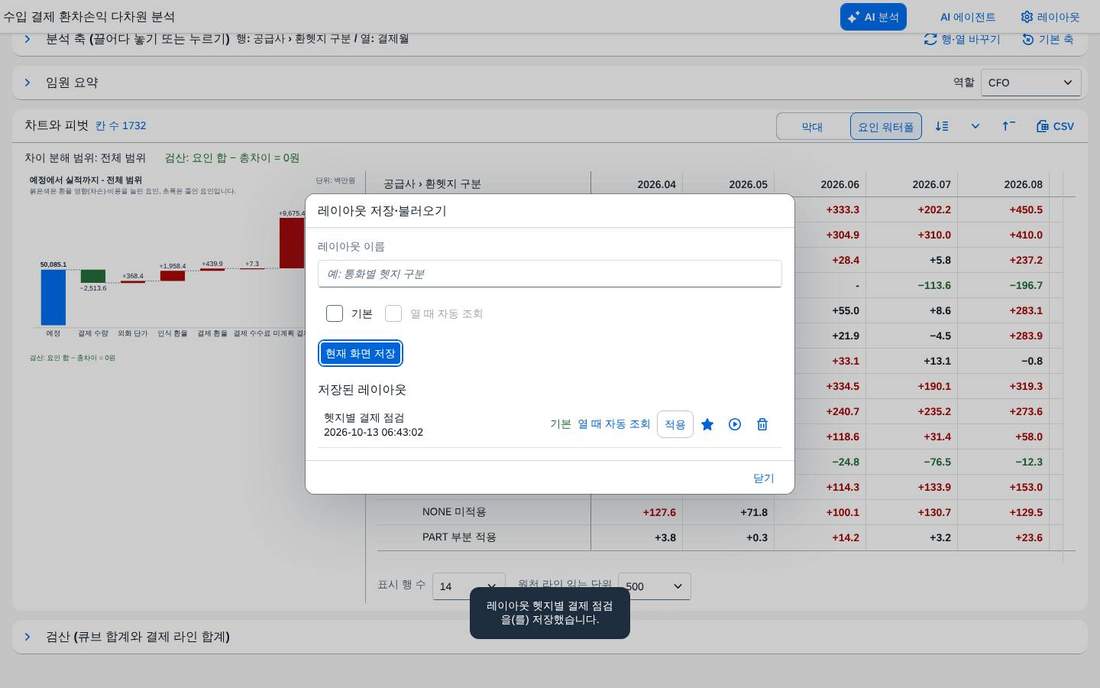
Task: Click the 공급사 › 환헷지 구분 header
Action: [x=432, y=184]
